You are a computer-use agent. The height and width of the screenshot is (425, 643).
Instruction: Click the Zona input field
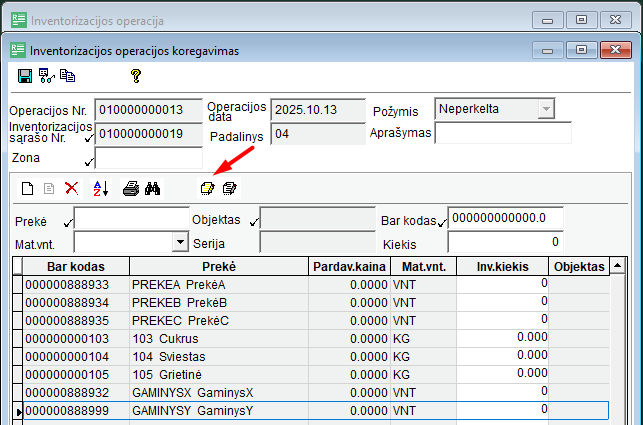click(x=148, y=158)
